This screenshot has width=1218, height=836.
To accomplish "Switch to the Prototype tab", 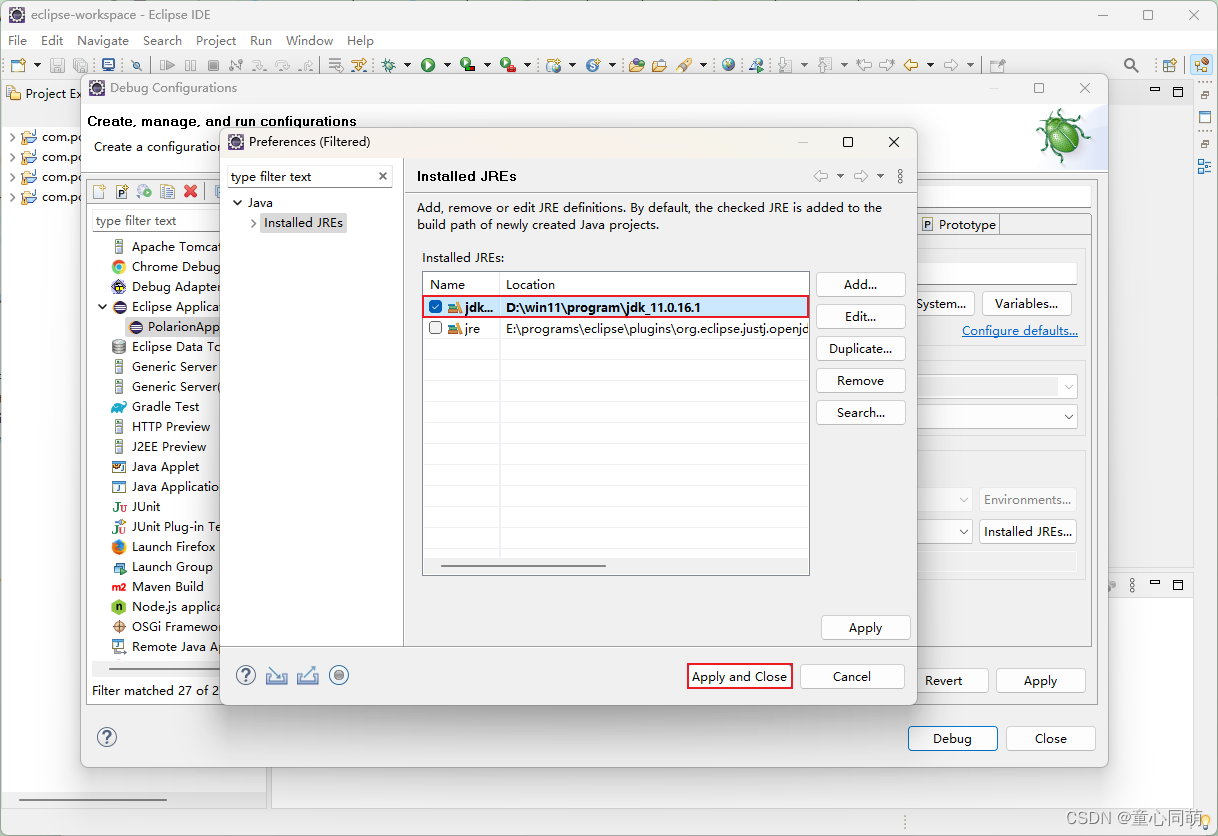I will click(x=959, y=225).
